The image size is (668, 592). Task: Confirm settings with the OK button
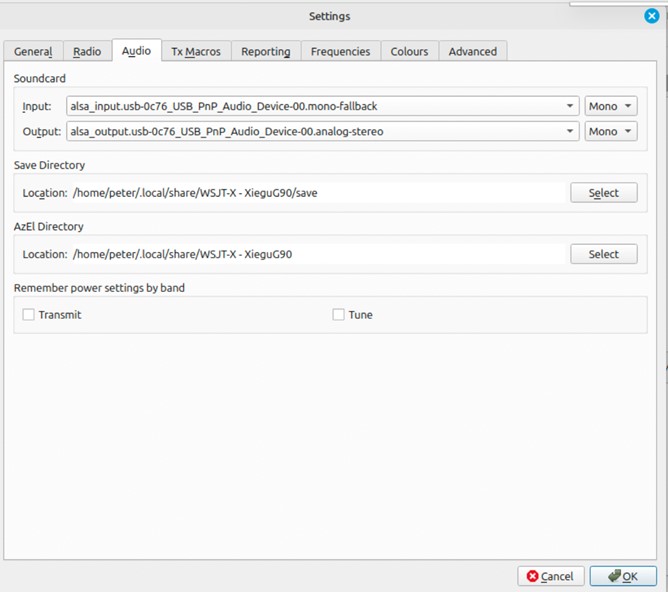pyautogui.click(x=623, y=576)
